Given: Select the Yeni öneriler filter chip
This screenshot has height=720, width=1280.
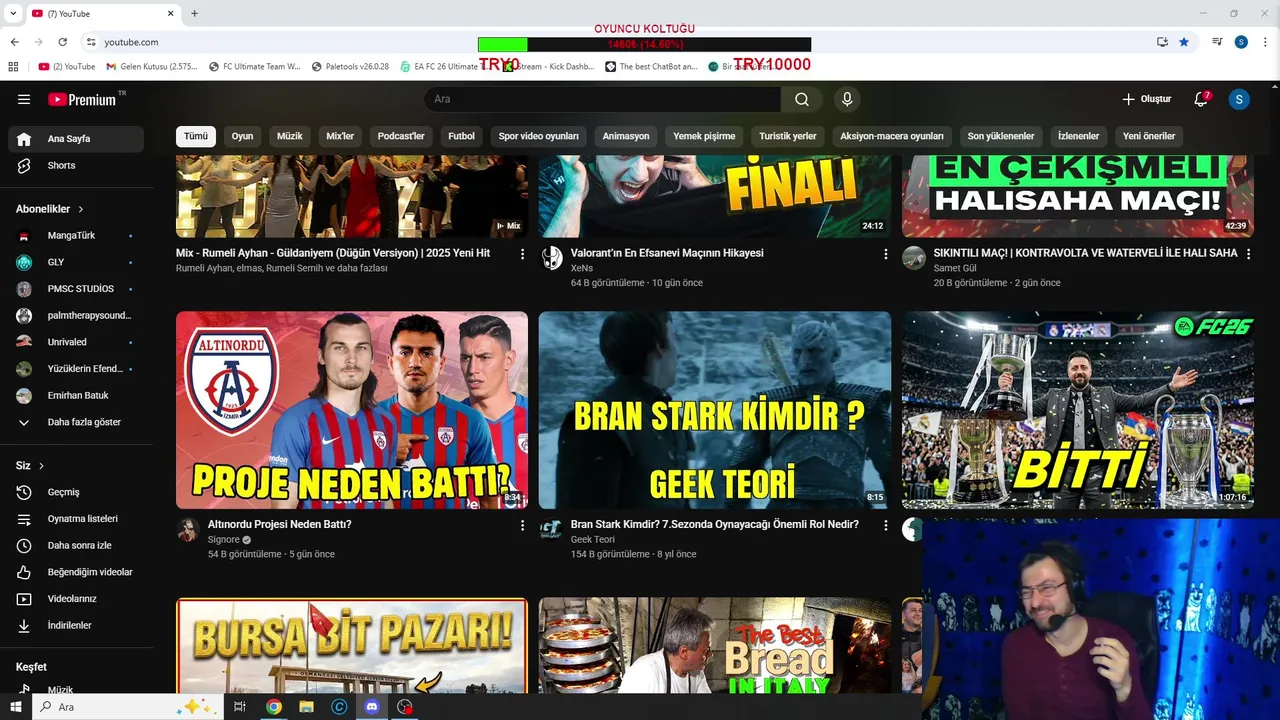Looking at the screenshot, I should tap(1149, 136).
